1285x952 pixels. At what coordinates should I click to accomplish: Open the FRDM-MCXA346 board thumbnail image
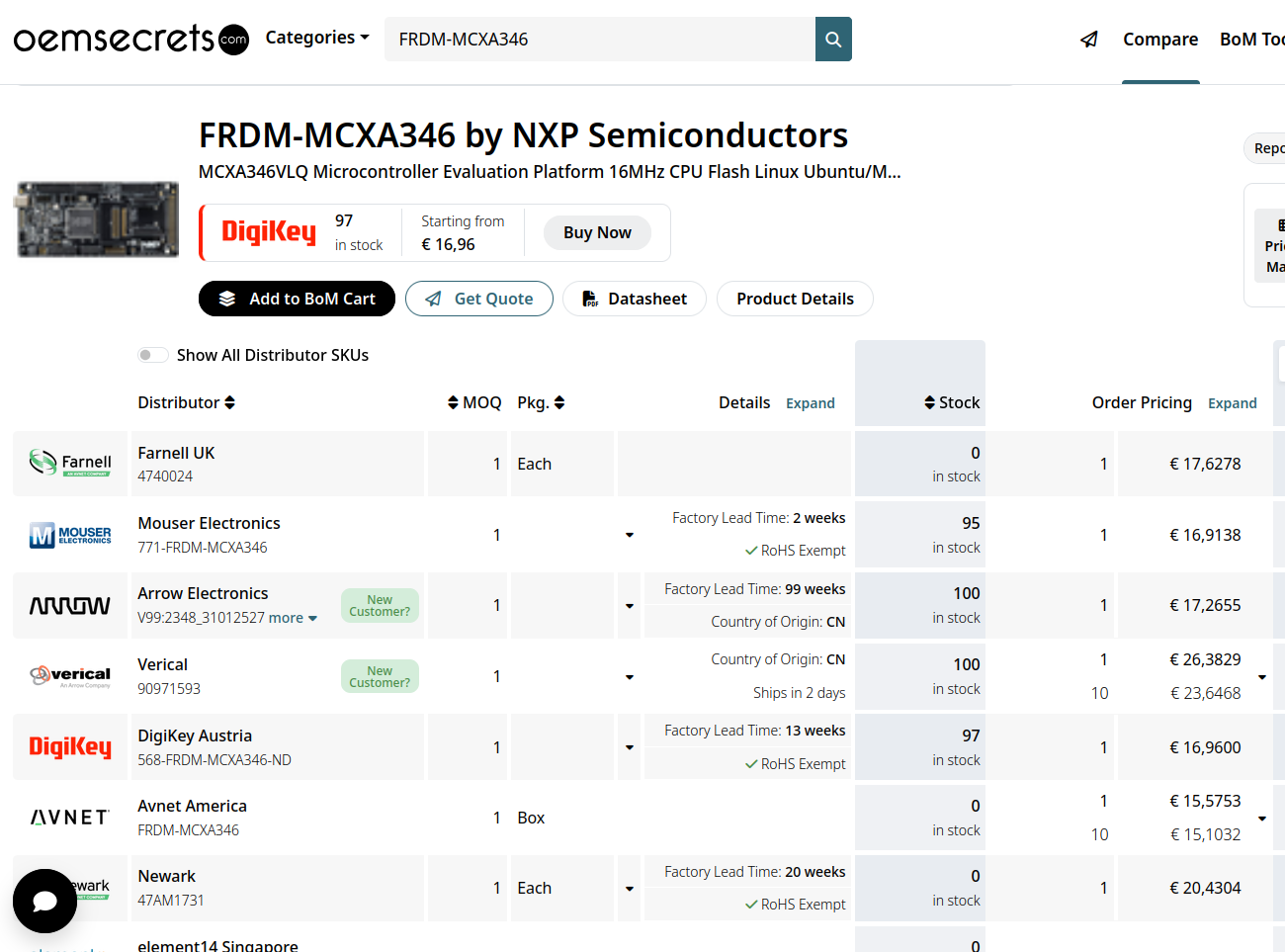click(97, 219)
